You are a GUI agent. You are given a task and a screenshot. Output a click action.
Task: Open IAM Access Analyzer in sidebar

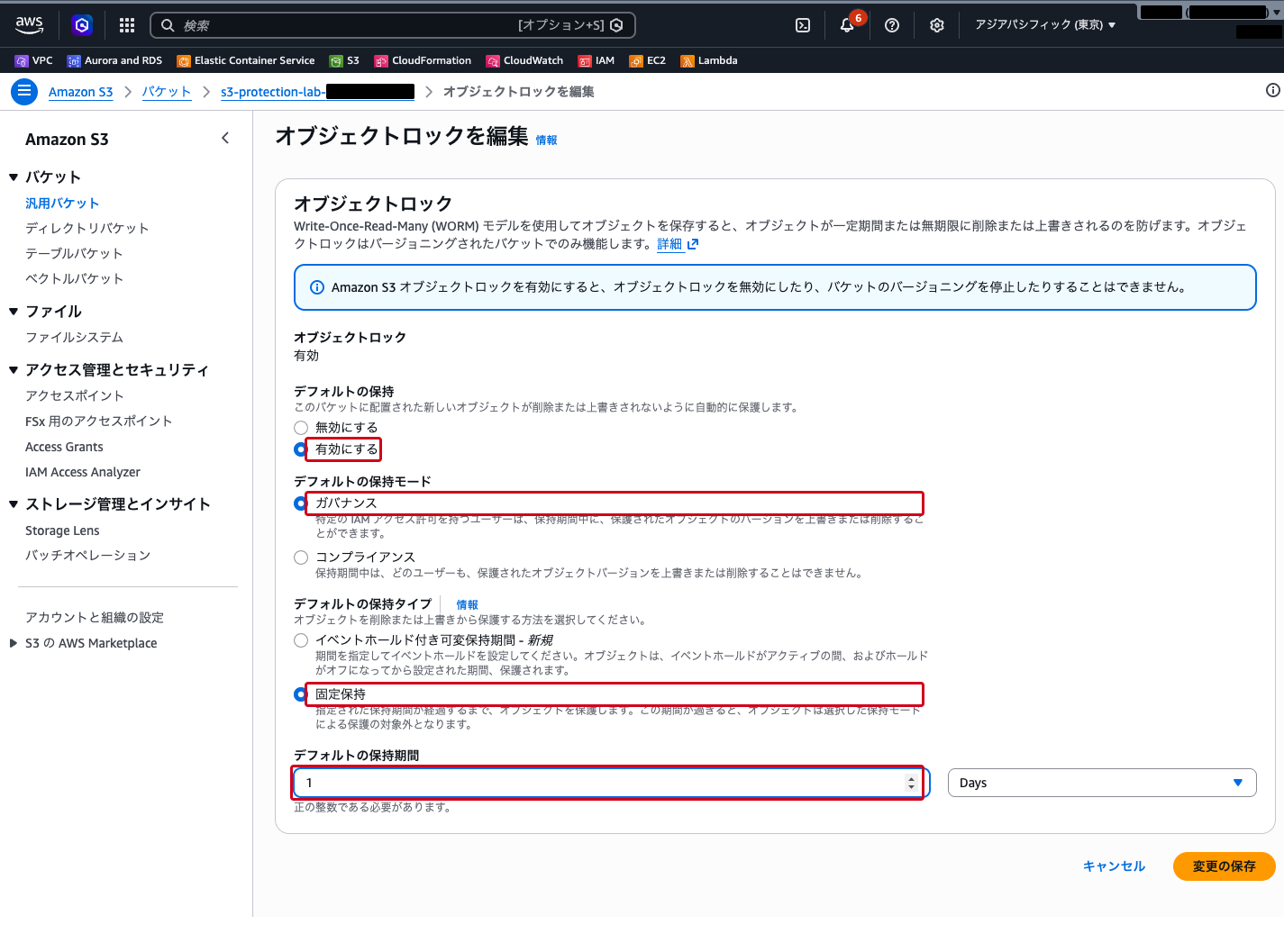(x=83, y=472)
